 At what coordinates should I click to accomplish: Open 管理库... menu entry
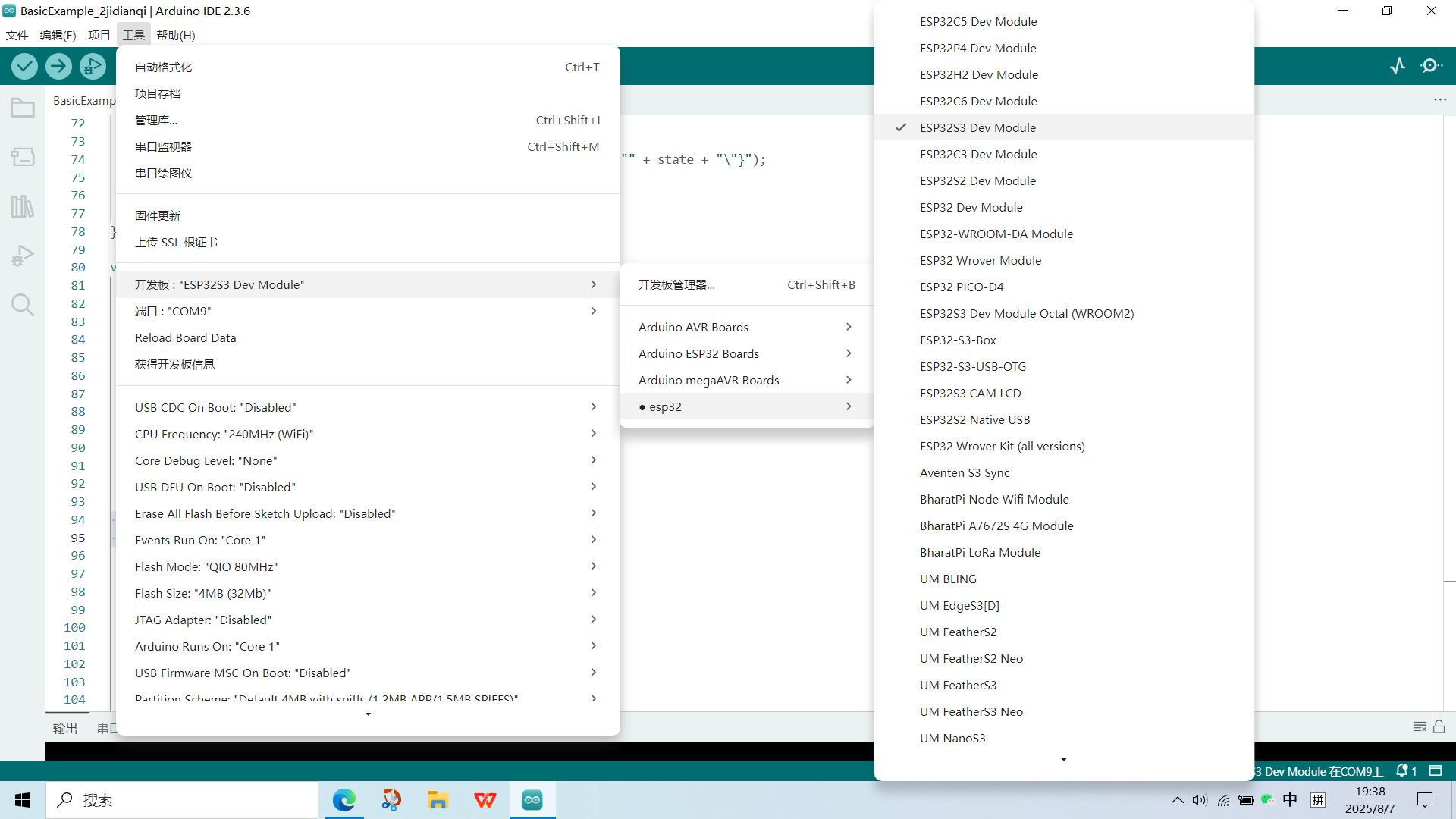(x=368, y=120)
